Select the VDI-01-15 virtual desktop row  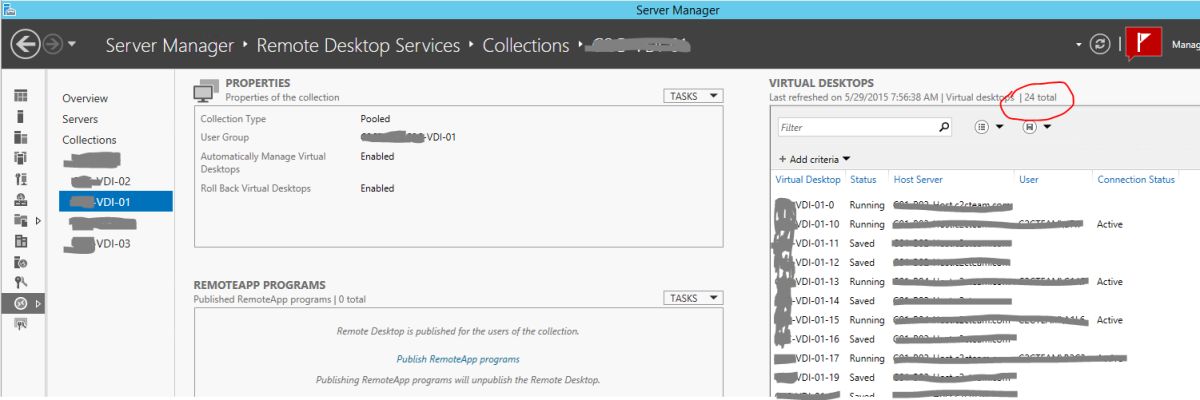tap(985, 320)
